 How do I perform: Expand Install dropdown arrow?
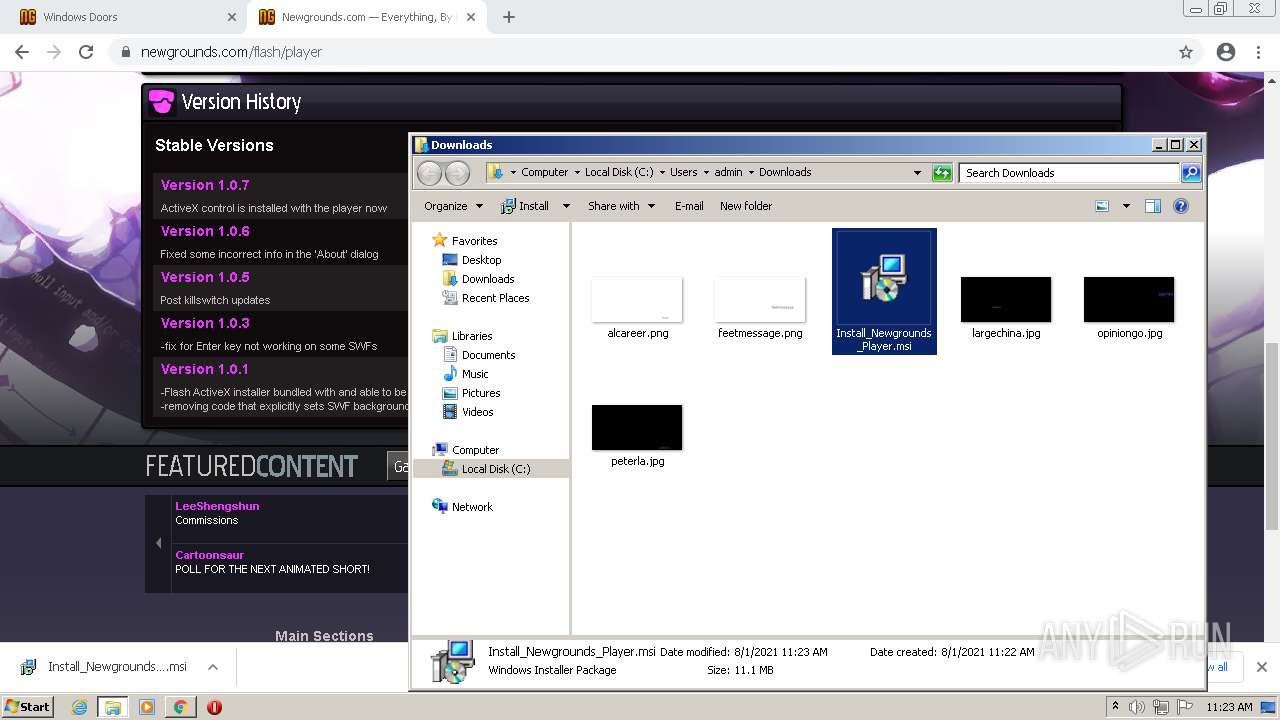pyautogui.click(x=565, y=206)
